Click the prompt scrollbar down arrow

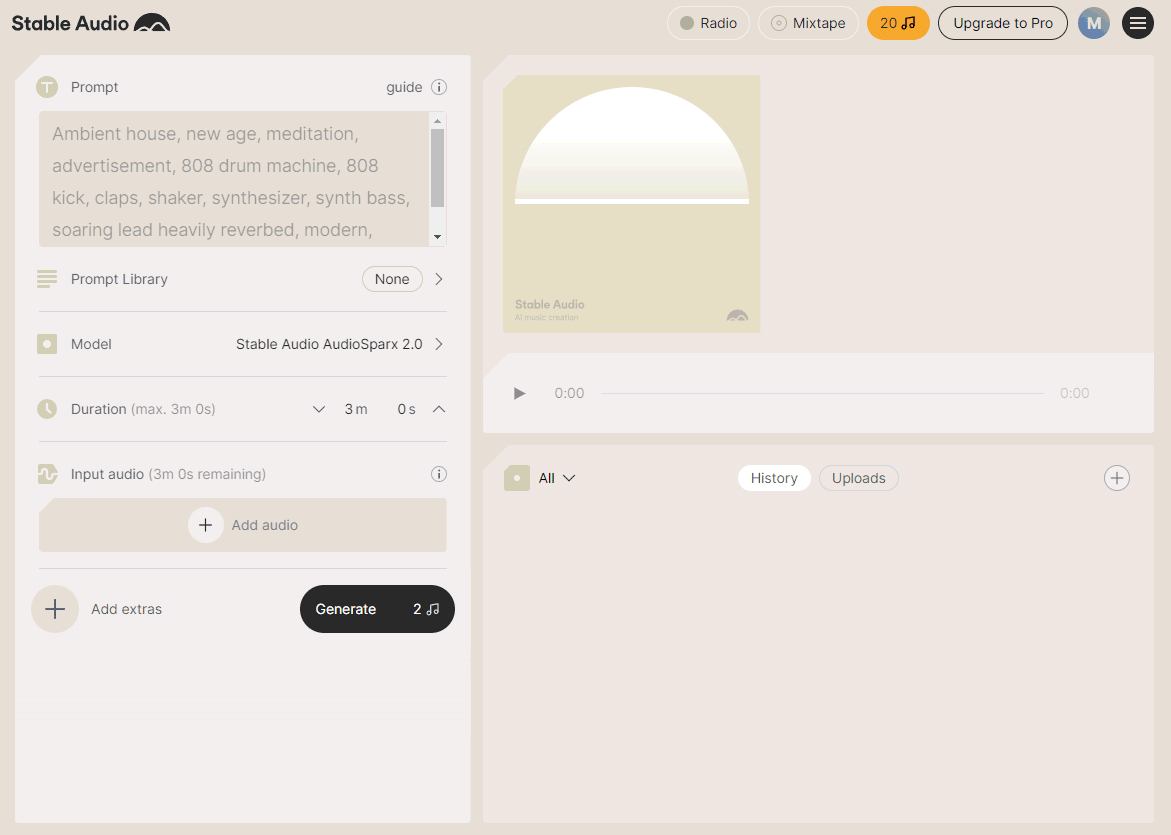click(438, 237)
